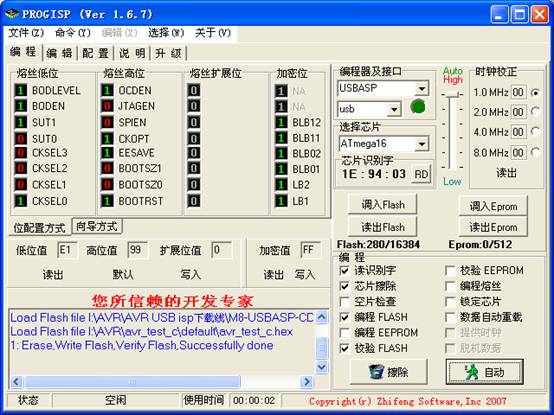
Task: Toggle the CKSEL0 fuse bit
Action: click(21, 201)
